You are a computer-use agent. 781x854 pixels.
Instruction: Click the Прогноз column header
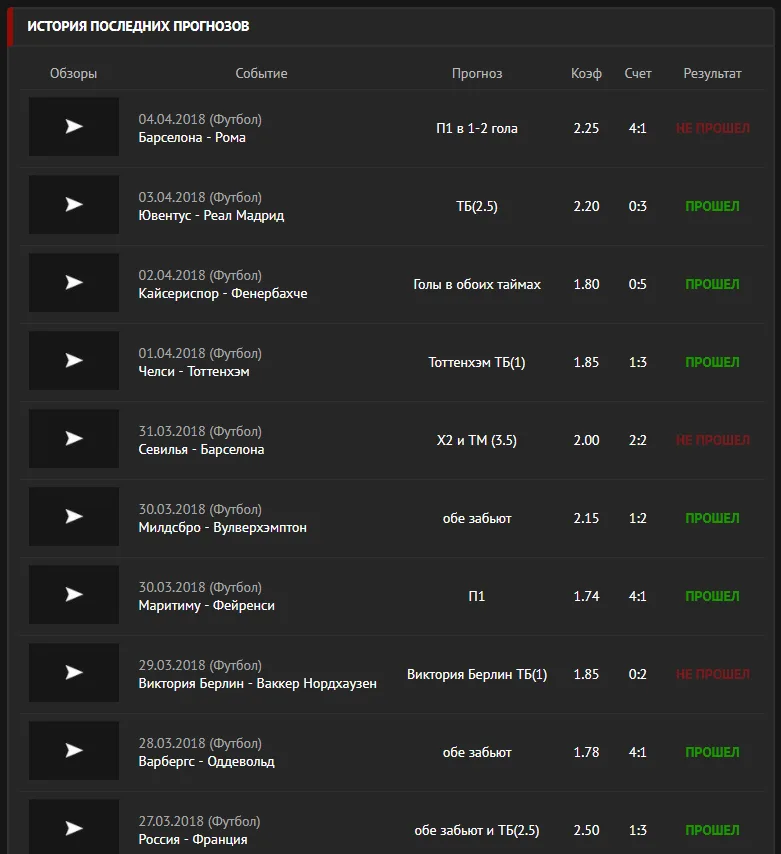click(x=477, y=74)
